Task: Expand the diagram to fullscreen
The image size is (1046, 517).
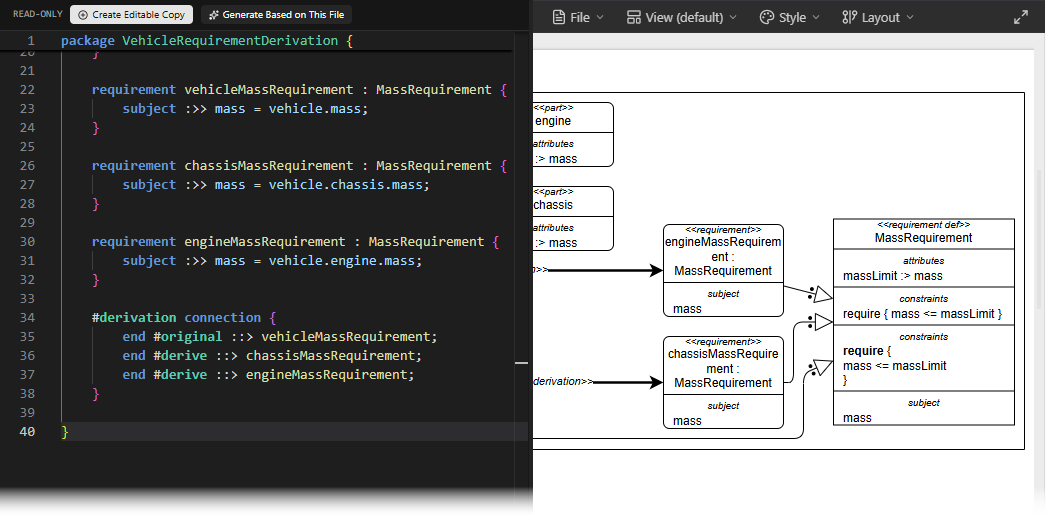Action: pyautogui.click(x=1020, y=17)
